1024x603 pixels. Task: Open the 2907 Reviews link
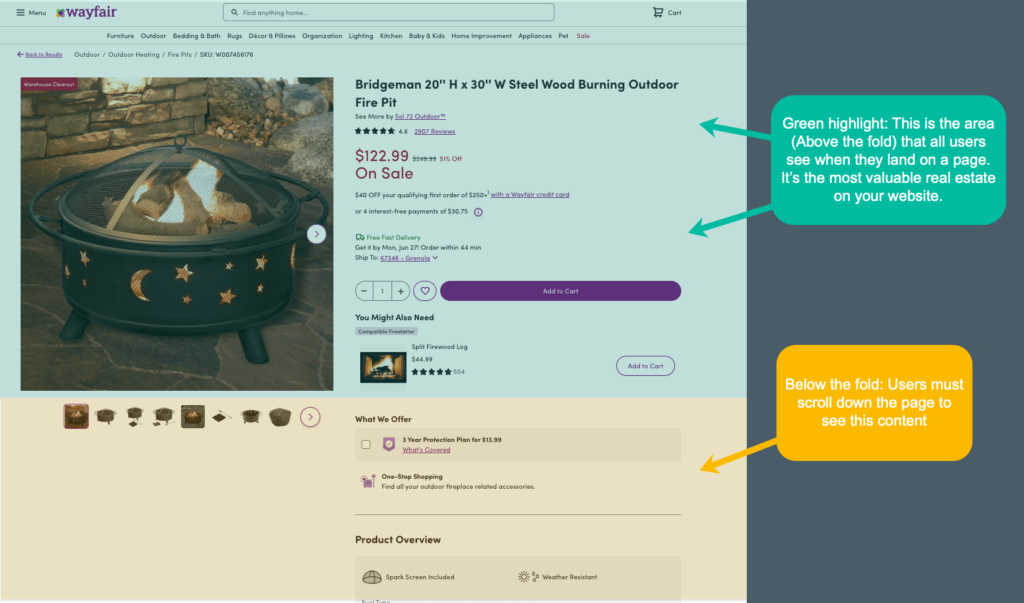(434, 131)
